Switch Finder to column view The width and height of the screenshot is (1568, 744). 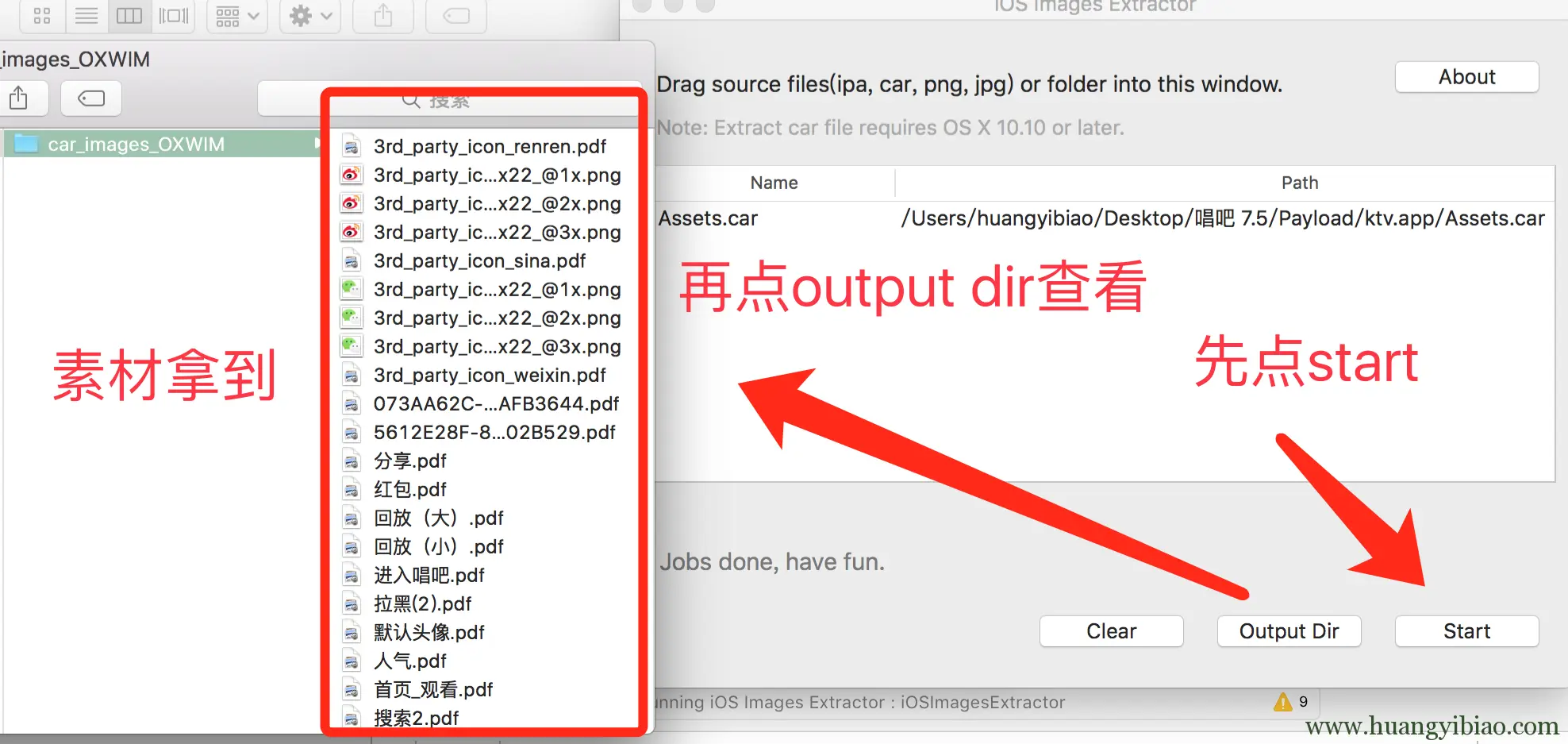point(129,15)
